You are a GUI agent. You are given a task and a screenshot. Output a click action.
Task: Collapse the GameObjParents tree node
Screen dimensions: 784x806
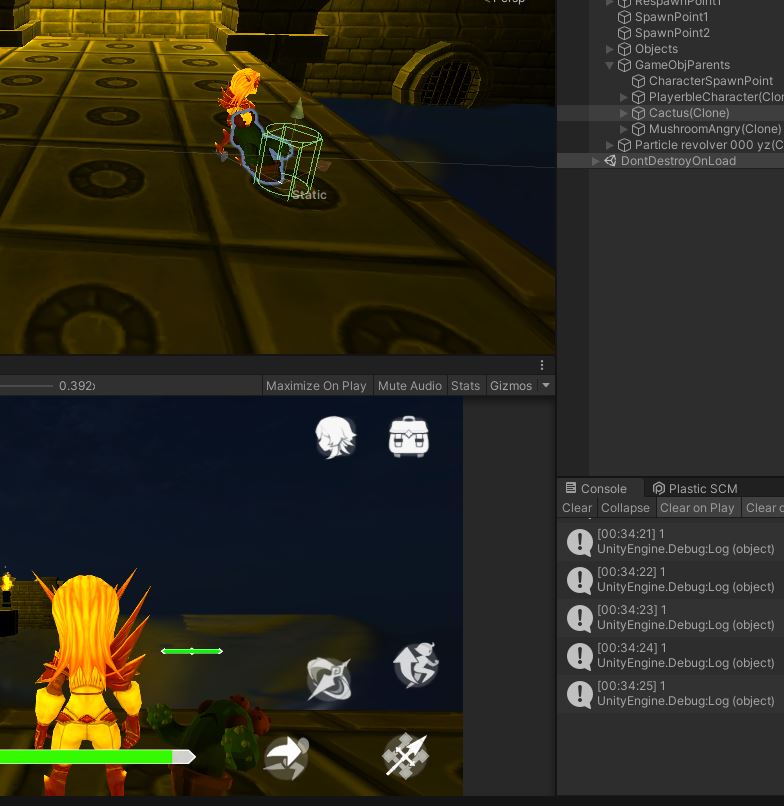[610, 65]
